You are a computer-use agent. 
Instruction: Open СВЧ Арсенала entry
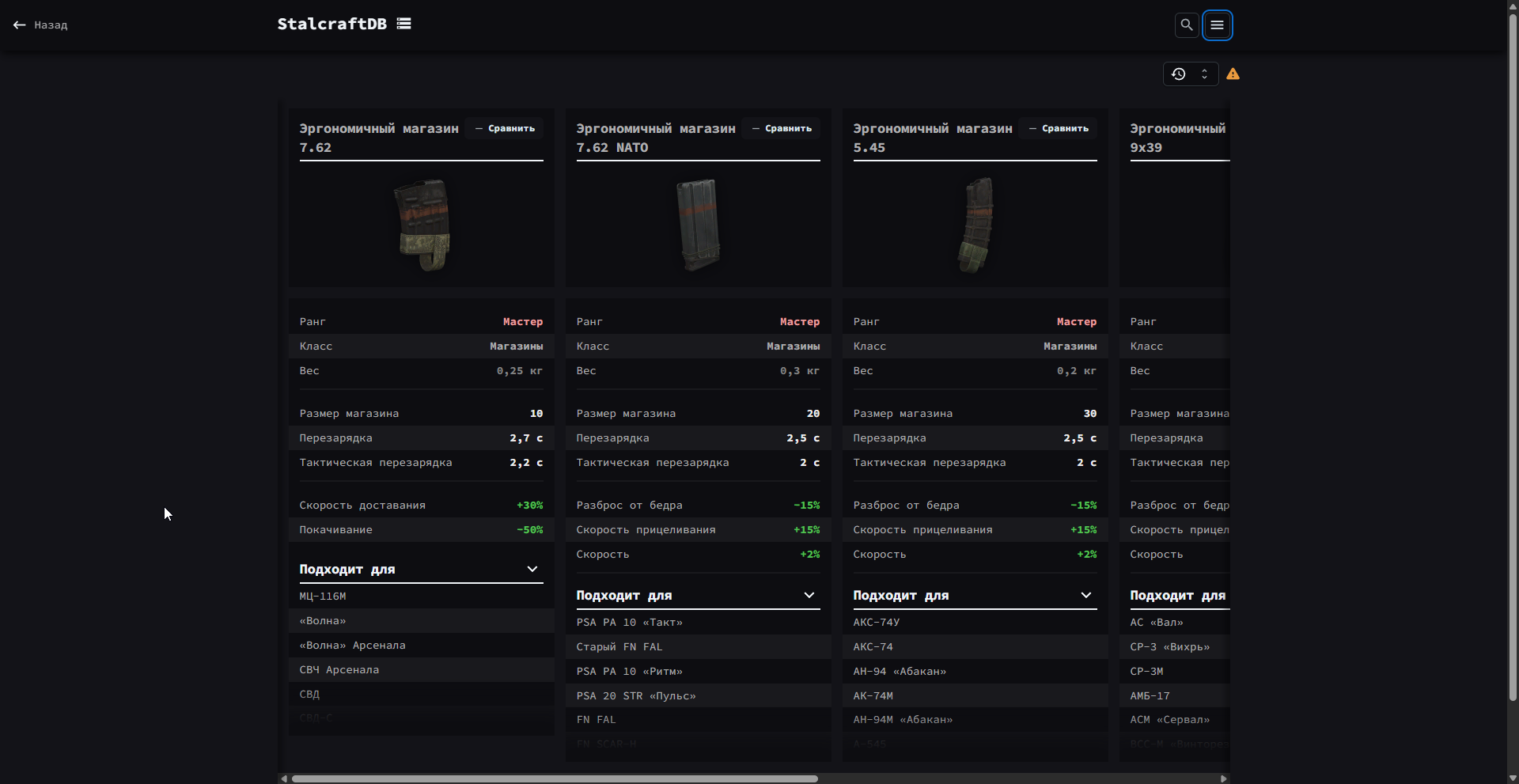(339, 670)
